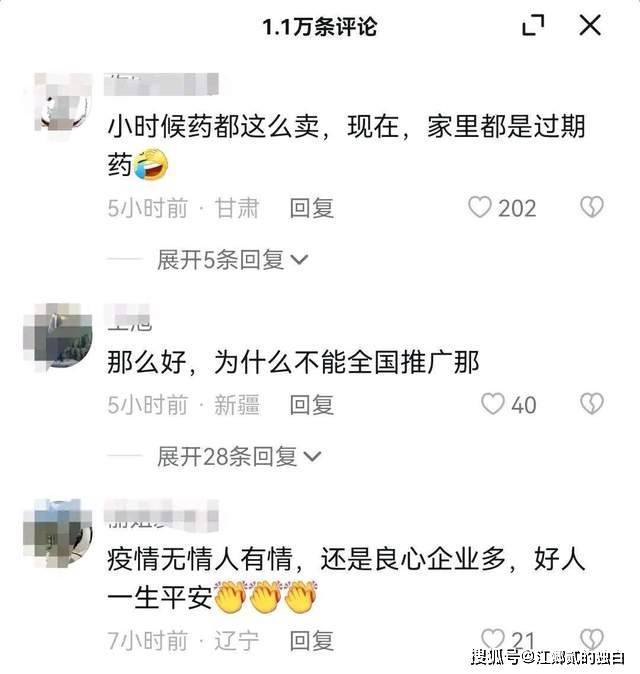Select the comment about expired medicine
Image resolution: width=640 pixels, height=674 pixels.
[x=346, y=145]
